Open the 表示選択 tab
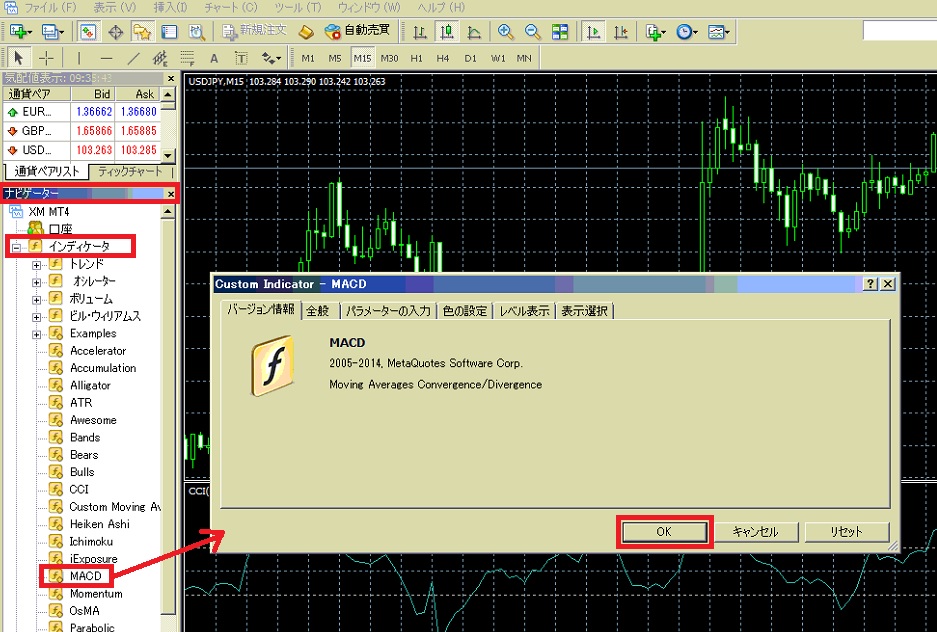The image size is (937, 632). pos(584,311)
